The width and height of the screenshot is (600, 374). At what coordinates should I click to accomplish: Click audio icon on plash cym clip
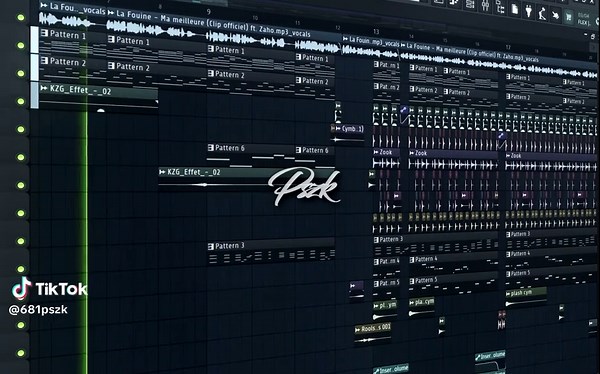pos(508,294)
